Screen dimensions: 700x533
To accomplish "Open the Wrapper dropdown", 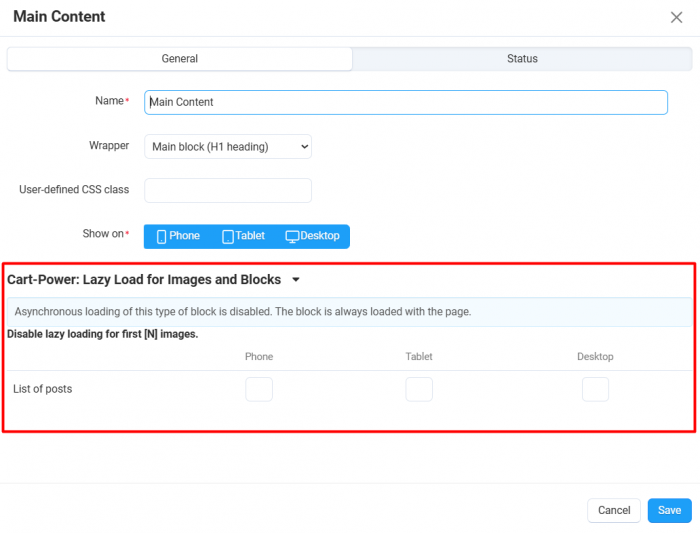I will tap(228, 146).
